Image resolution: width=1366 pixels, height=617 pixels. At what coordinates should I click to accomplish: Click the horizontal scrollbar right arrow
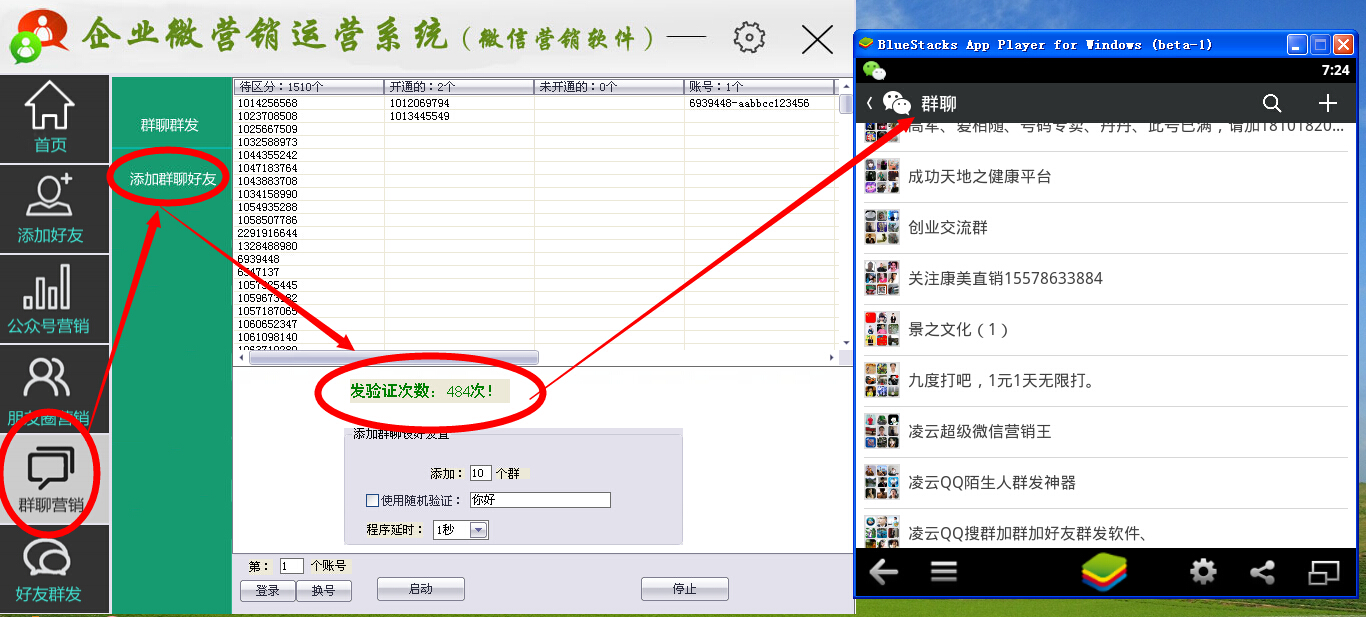[x=830, y=357]
